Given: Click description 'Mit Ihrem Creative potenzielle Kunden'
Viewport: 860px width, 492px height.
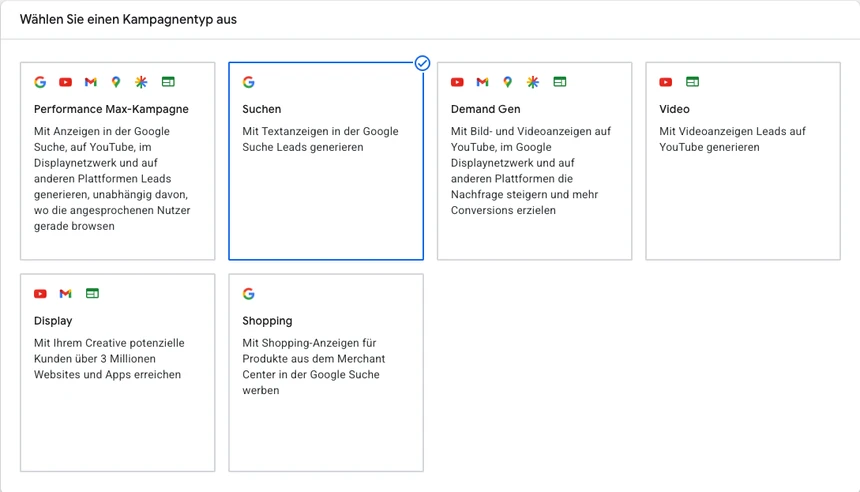Looking at the screenshot, I should click(109, 359).
